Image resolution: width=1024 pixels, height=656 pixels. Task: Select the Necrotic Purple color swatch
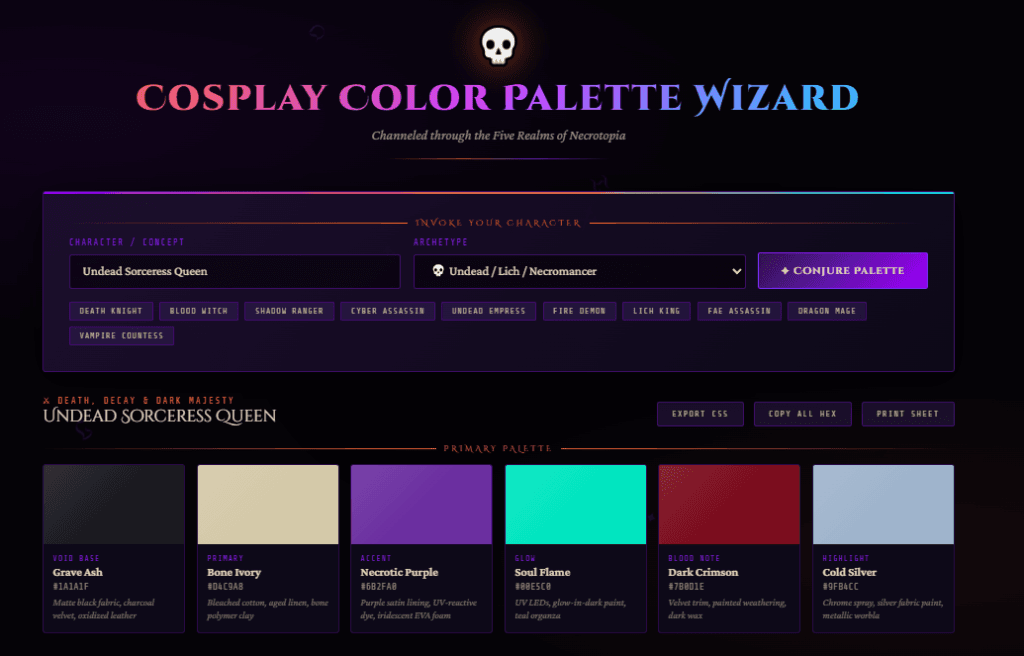click(x=421, y=504)
